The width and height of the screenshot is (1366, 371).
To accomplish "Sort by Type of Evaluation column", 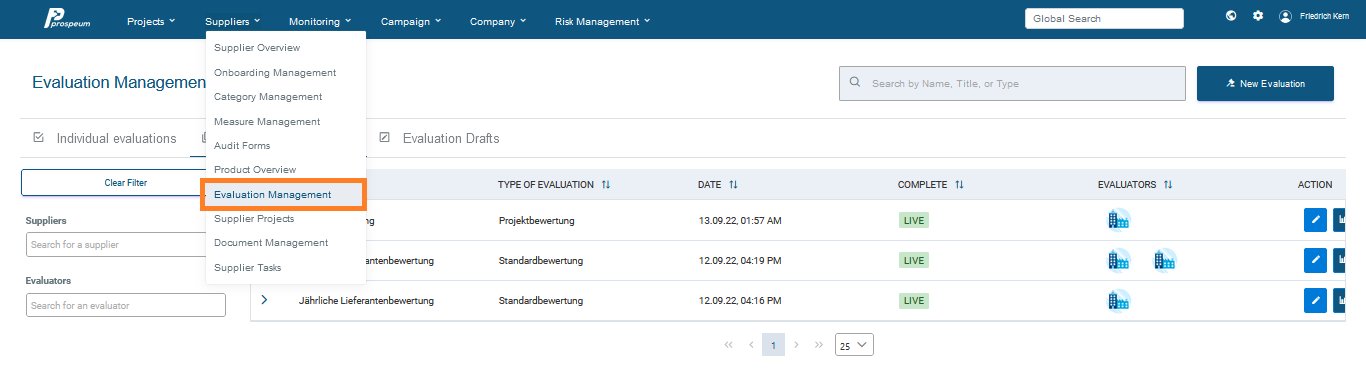I will (x=606, y=185).
